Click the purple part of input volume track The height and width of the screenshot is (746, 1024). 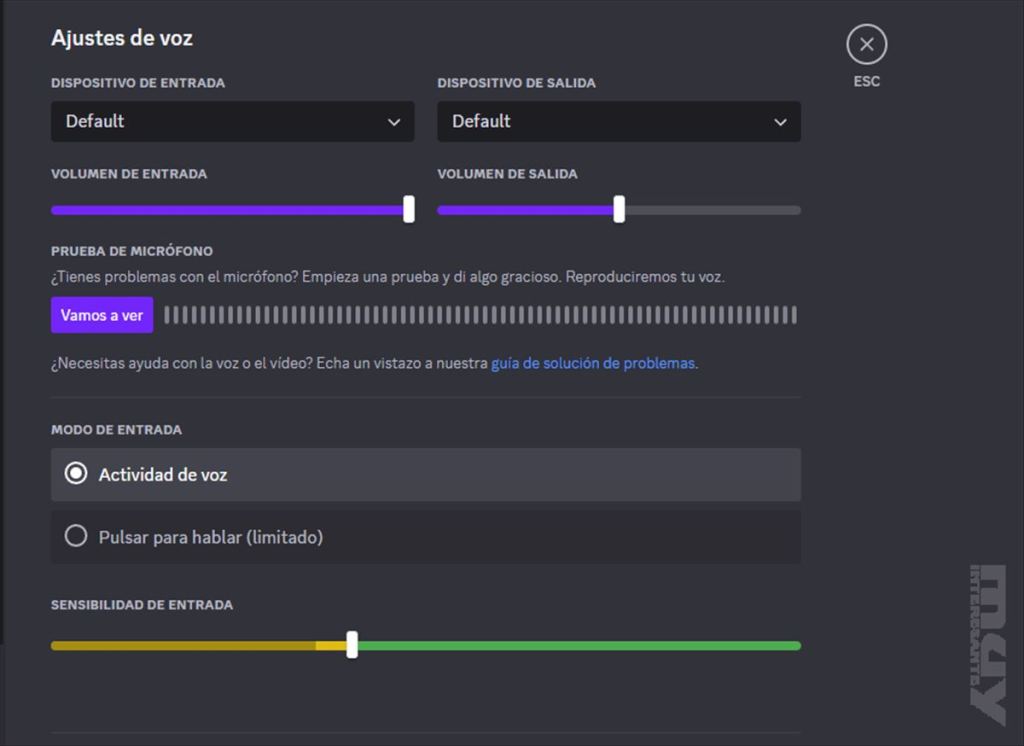[228, 210]
